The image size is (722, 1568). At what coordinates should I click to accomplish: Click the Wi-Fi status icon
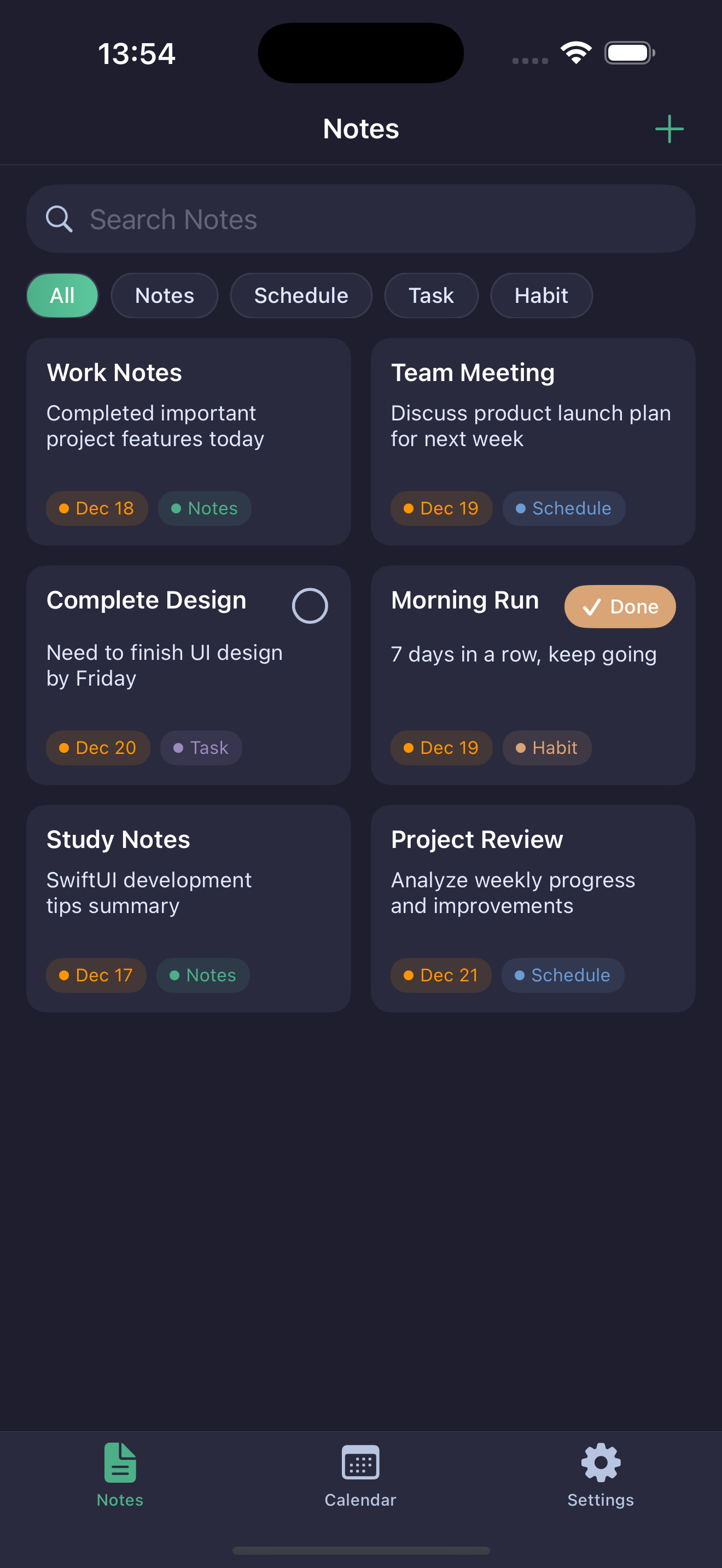576,52
